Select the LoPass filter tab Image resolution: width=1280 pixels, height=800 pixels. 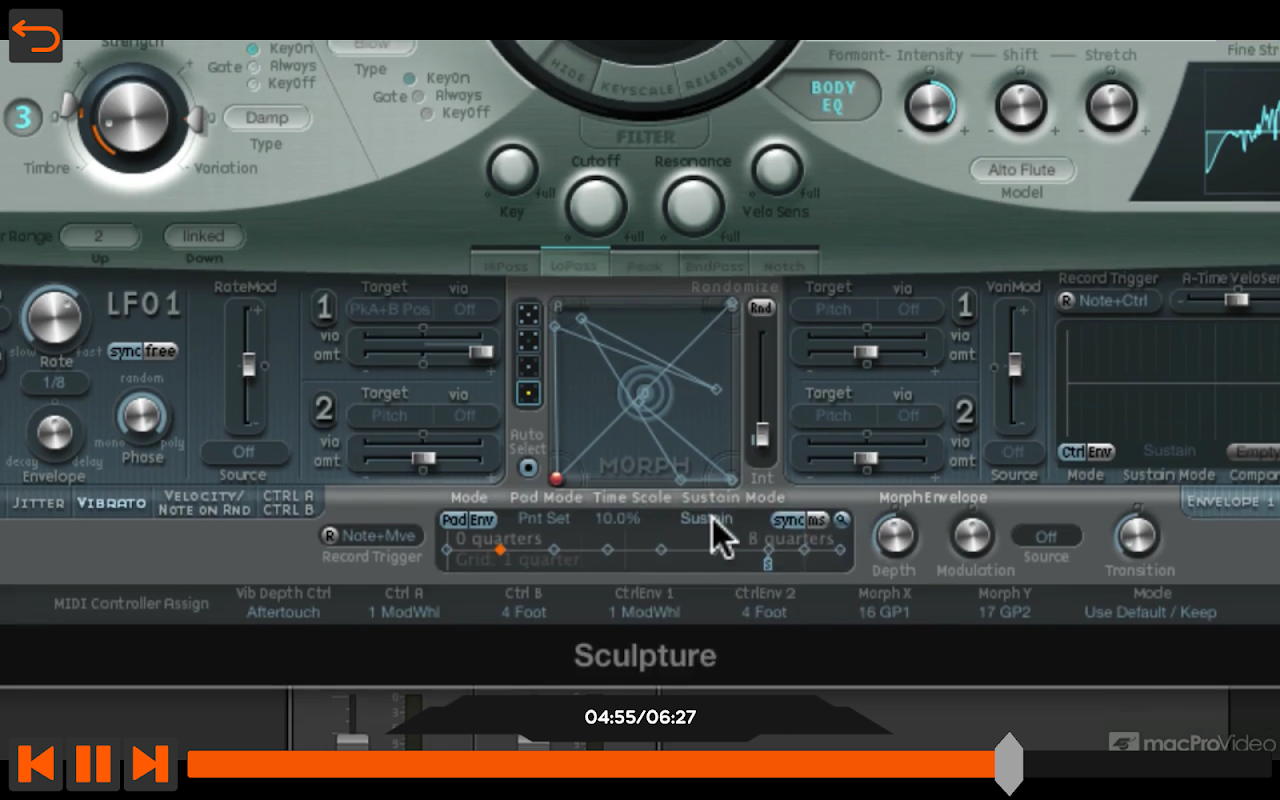574,266
